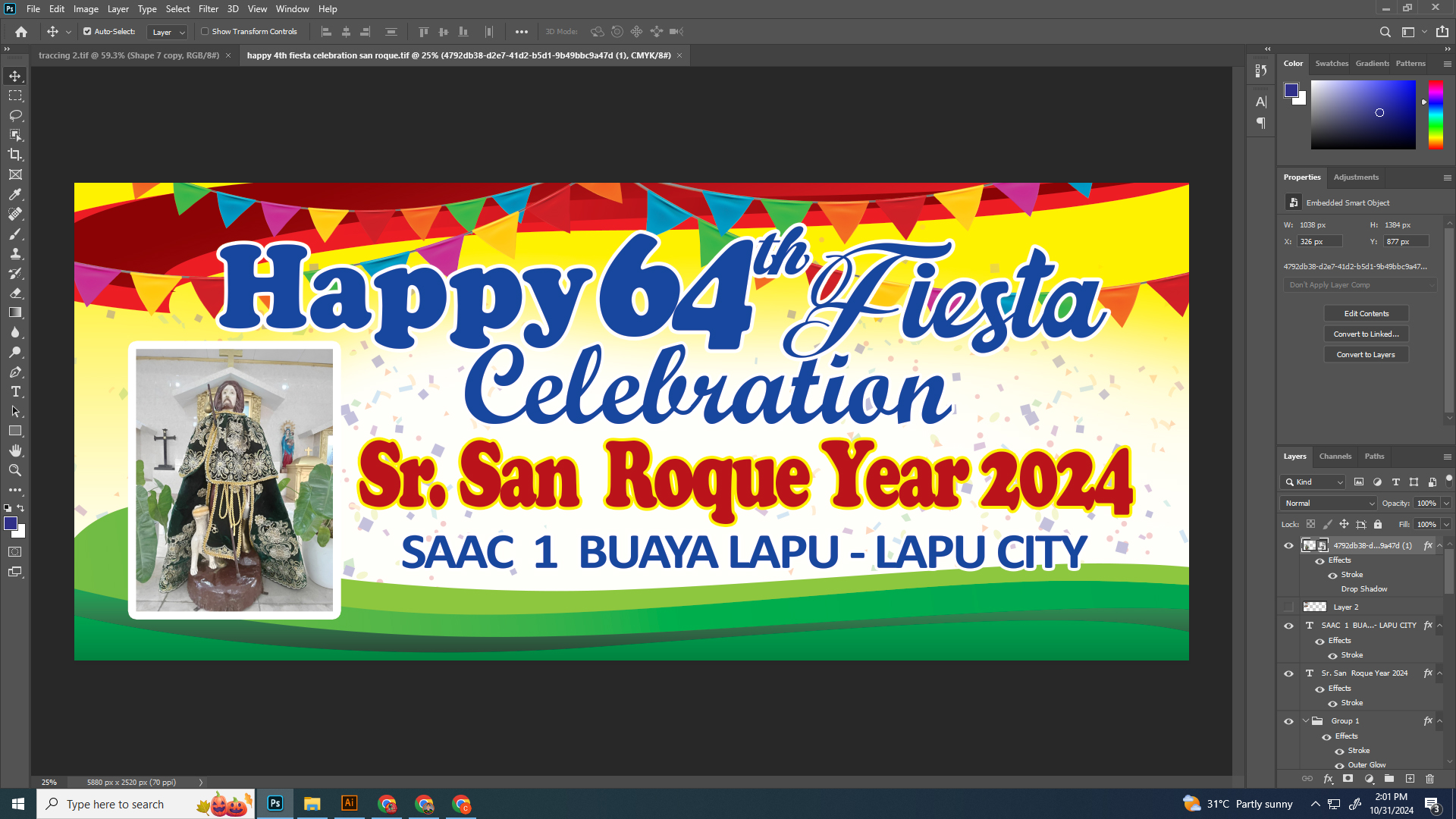Click the Edit Contents button

(x=1366, y=314)
